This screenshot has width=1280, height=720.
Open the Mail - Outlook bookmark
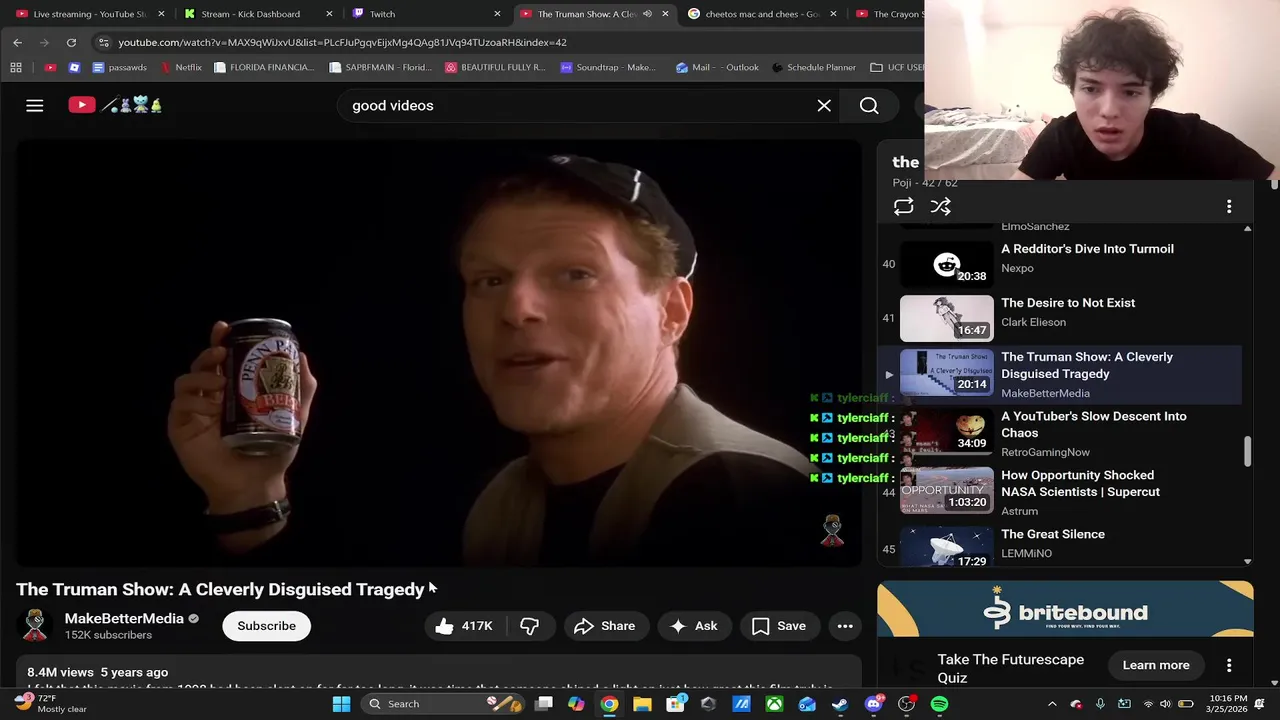point(717,67)
